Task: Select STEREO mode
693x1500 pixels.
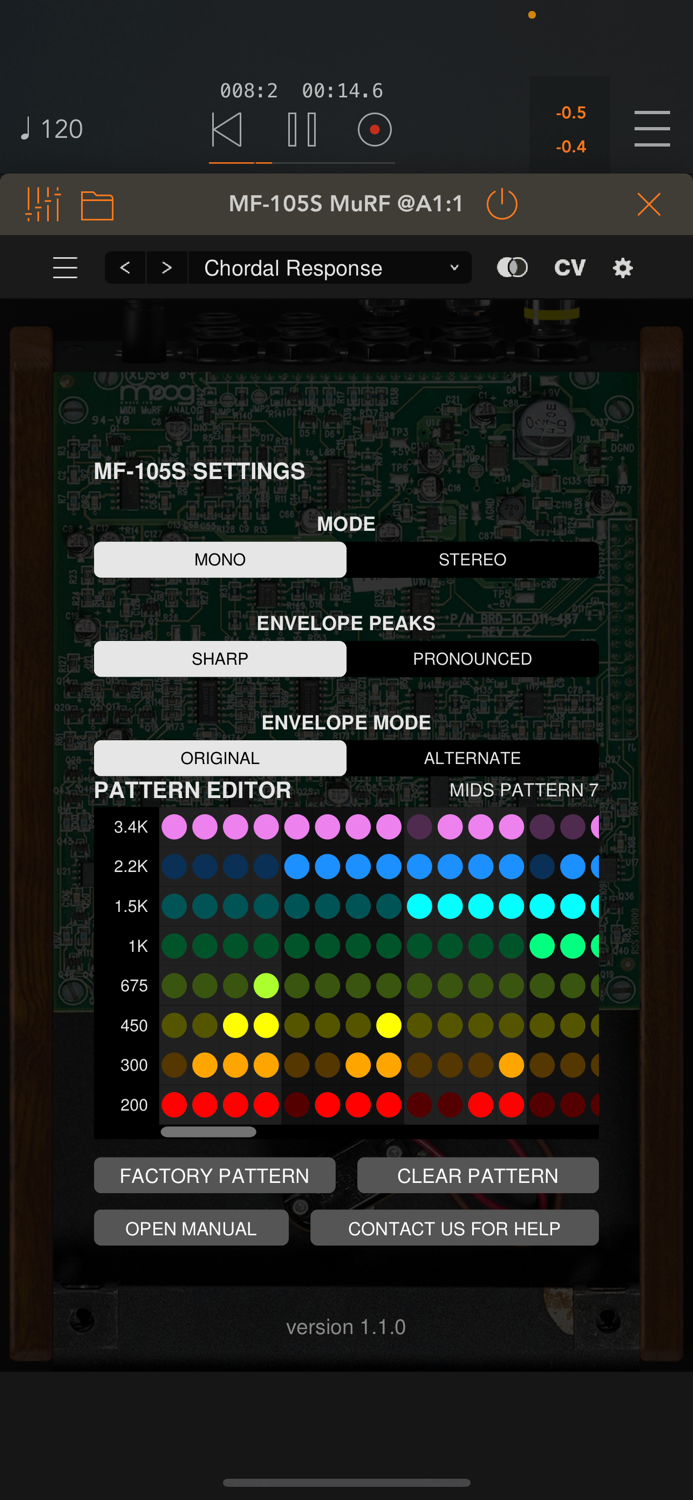Action: [473, 560]
